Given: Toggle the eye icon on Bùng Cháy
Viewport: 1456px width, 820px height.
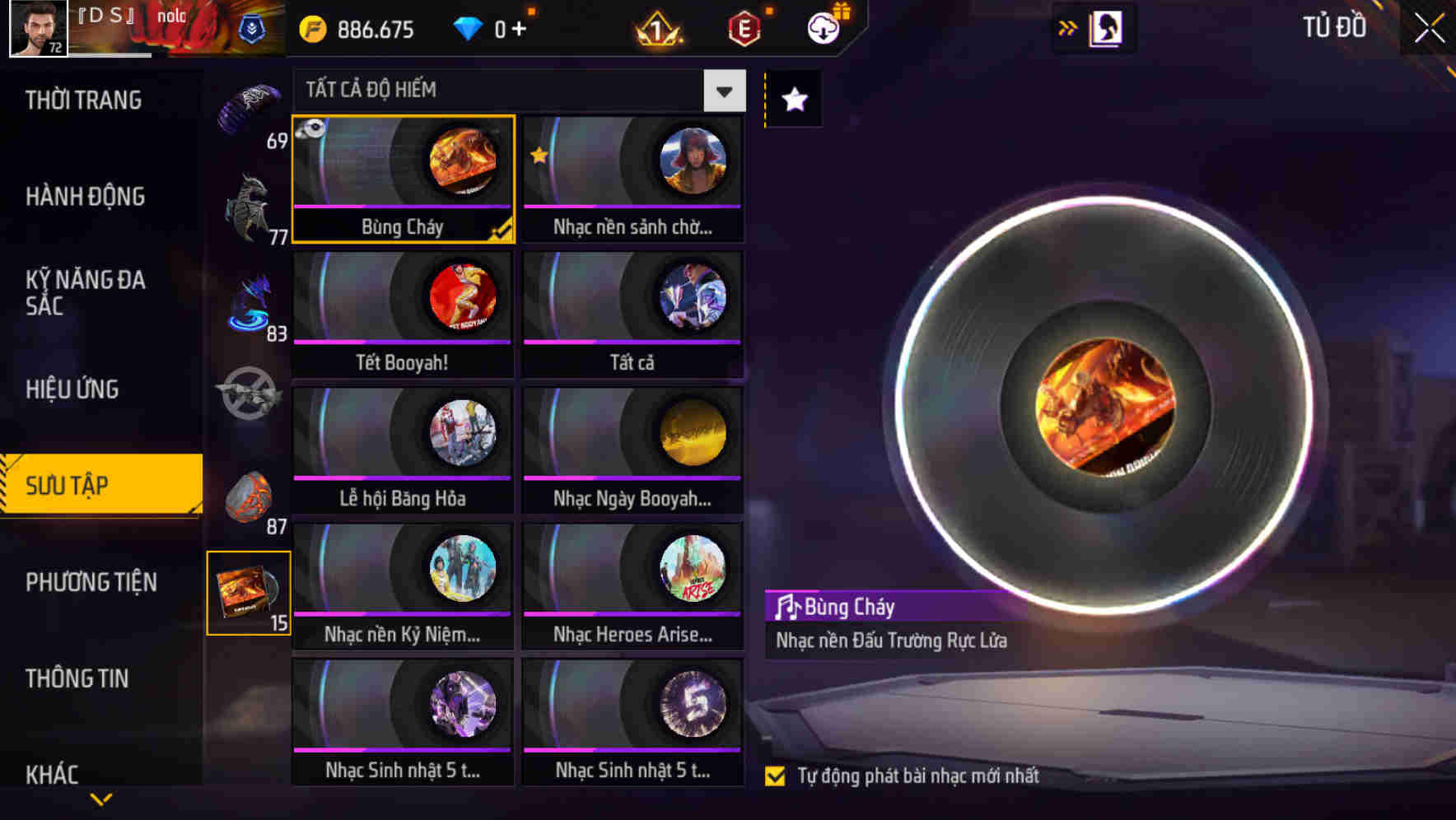Looking at the screenshot, I should coord(311,128).
